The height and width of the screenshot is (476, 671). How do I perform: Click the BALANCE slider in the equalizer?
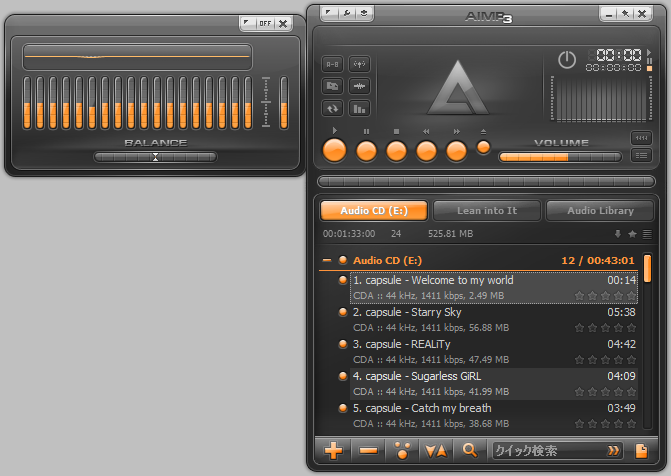pos(155,157)
